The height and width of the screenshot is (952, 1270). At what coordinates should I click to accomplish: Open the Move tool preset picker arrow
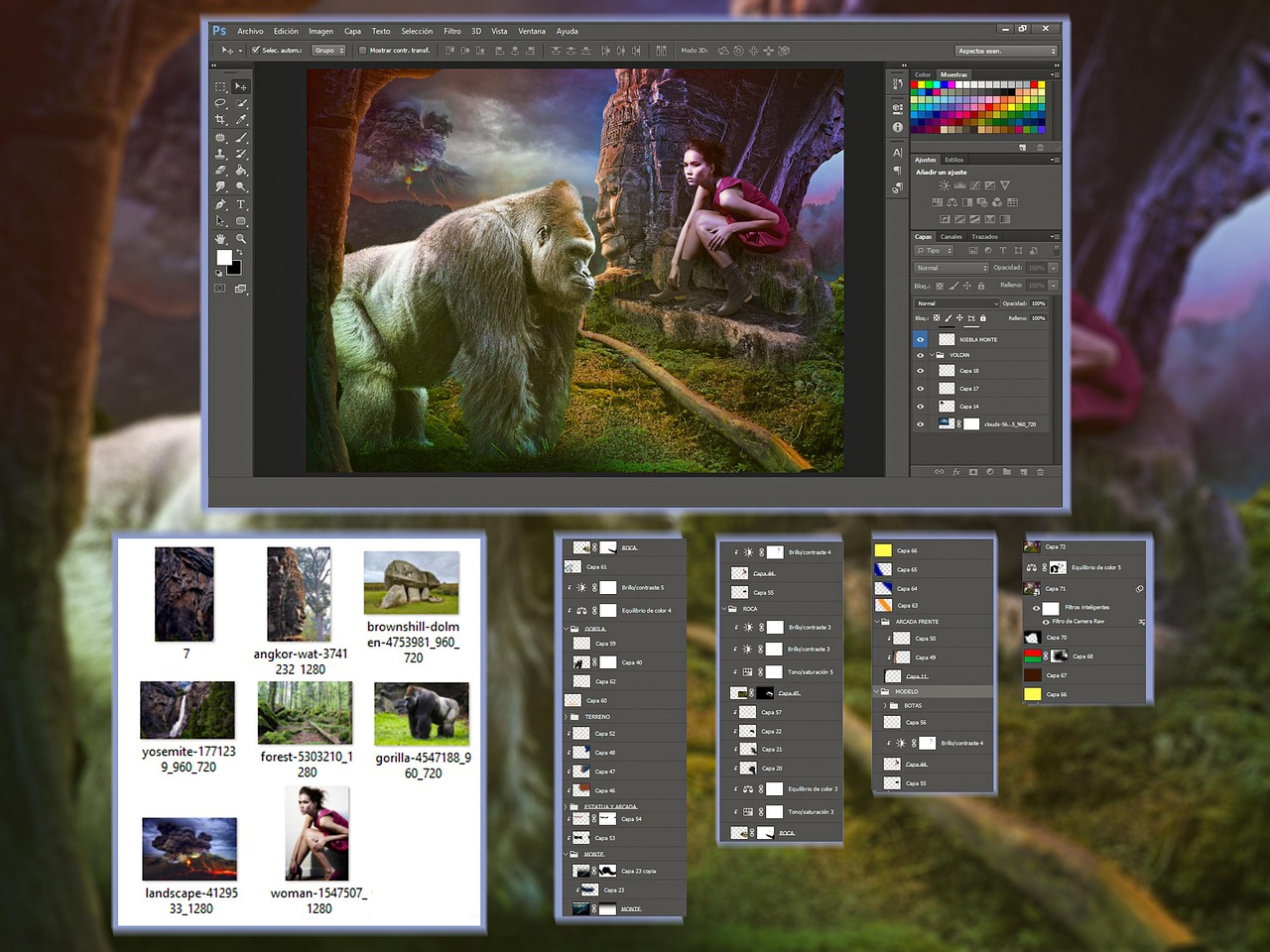point(240,51)
